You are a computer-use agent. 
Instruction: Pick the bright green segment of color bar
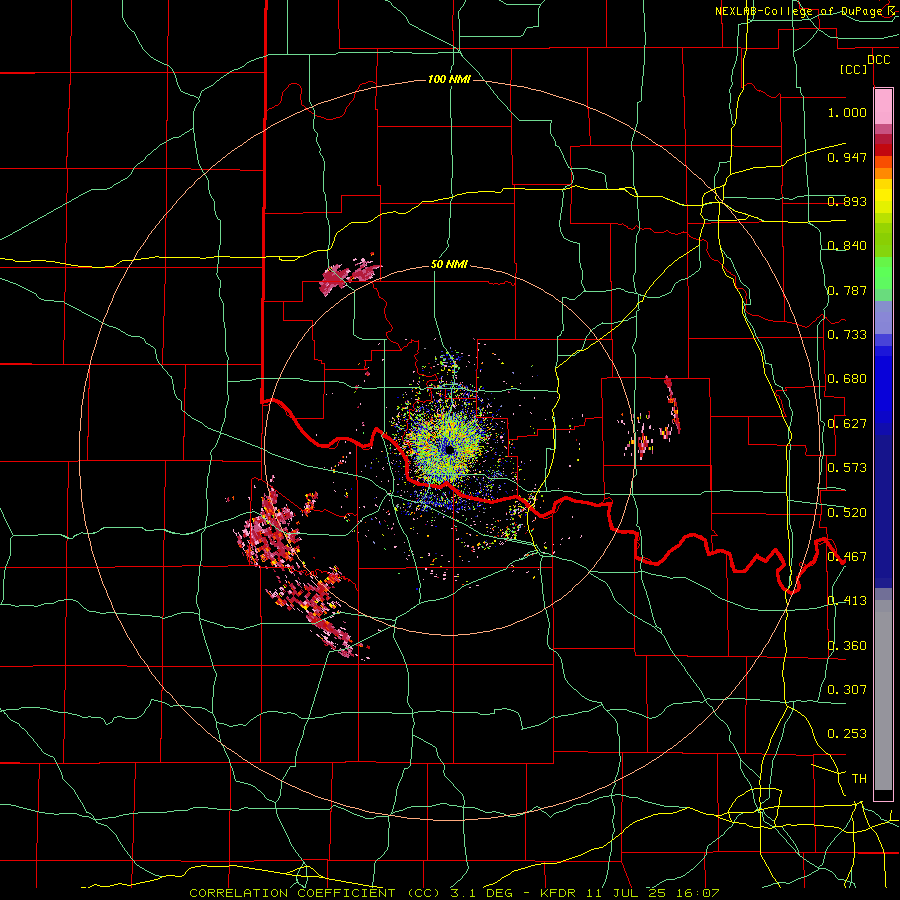(883, 273)
